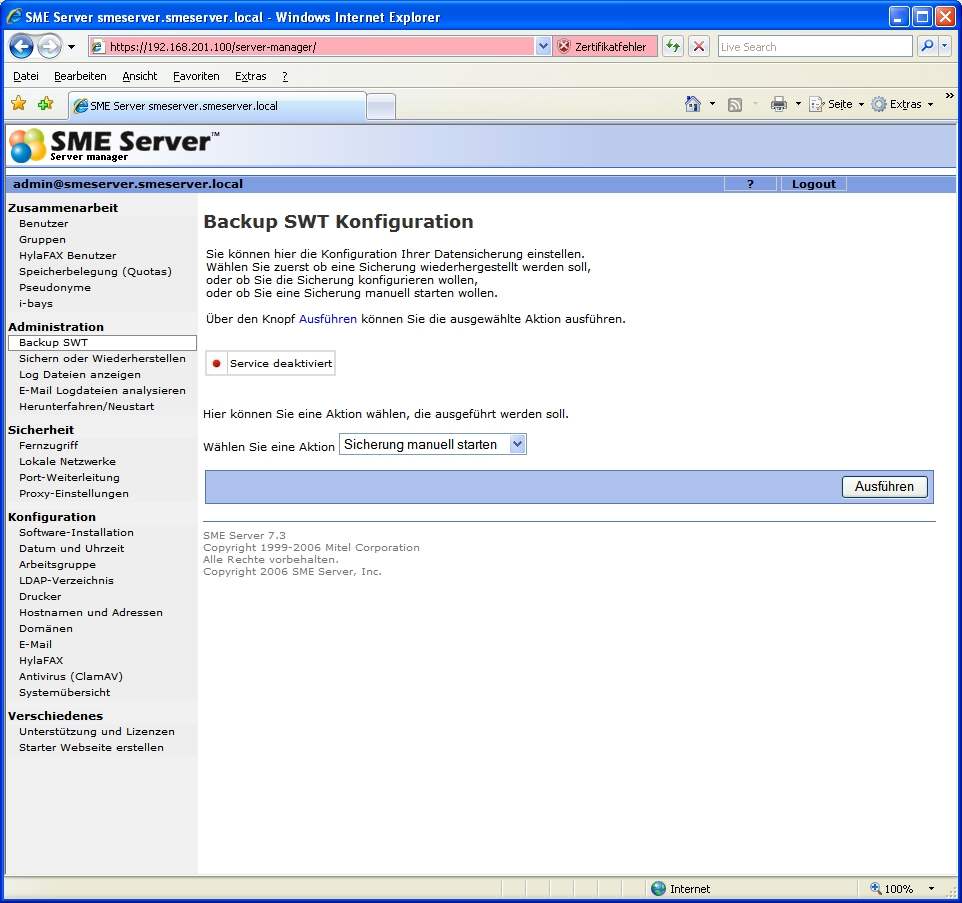This screenshot has width=962, height=903.
Task: Click the Zertifikatfehler security warning
Action: pyautogui.click(x=604, y=47)
